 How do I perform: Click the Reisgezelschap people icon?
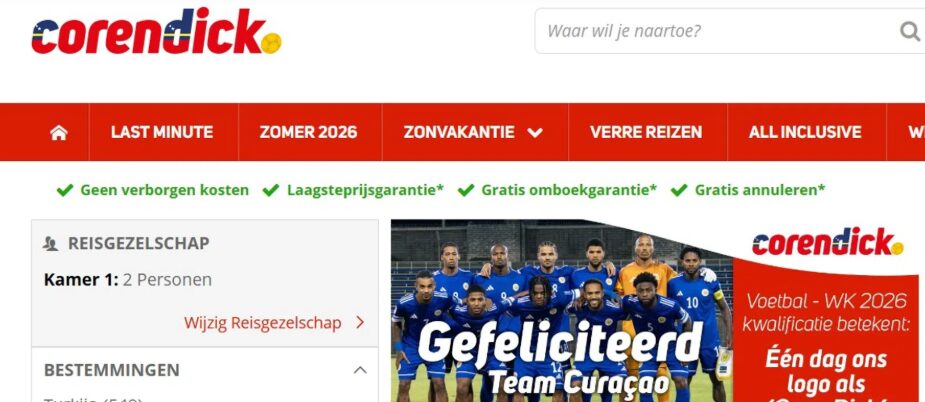coord(51,243)
